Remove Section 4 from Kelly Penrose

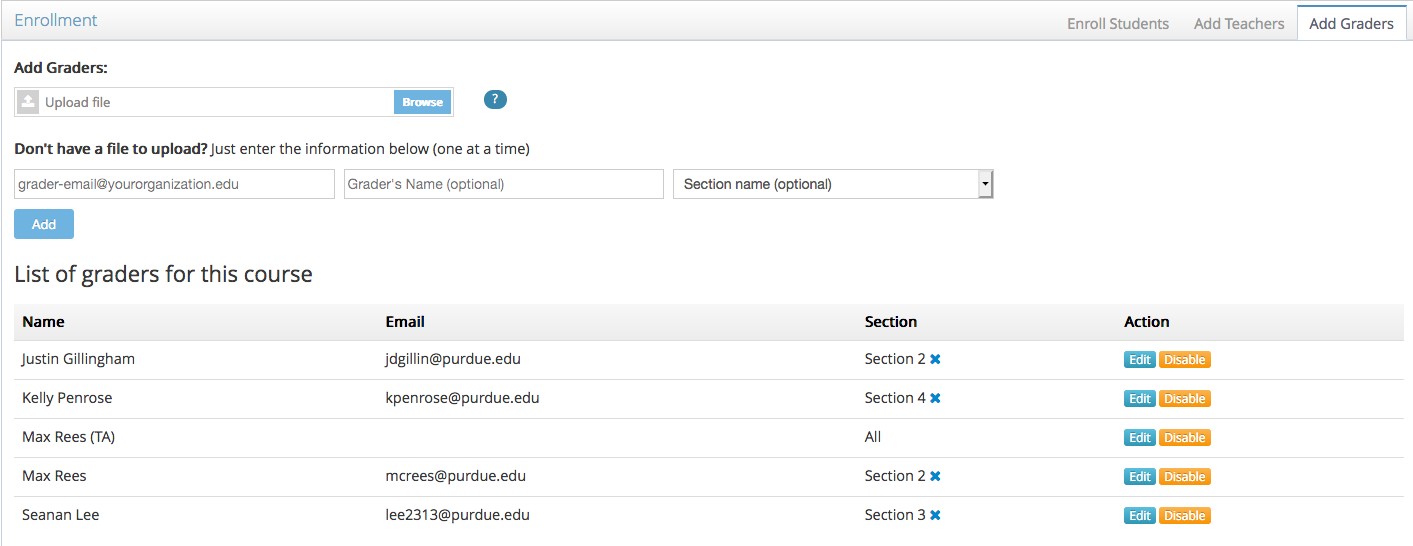[935, 398]
